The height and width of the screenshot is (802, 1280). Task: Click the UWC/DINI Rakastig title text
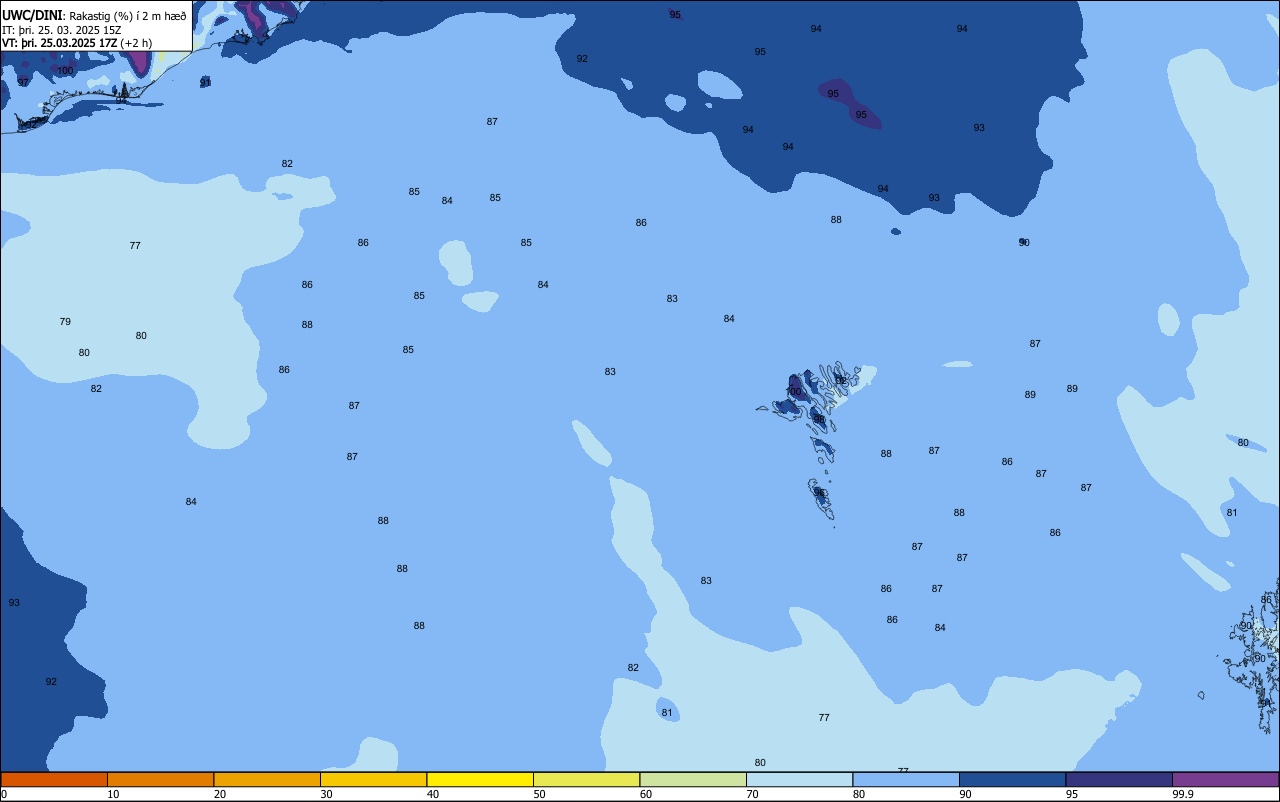tap(94, 15)
